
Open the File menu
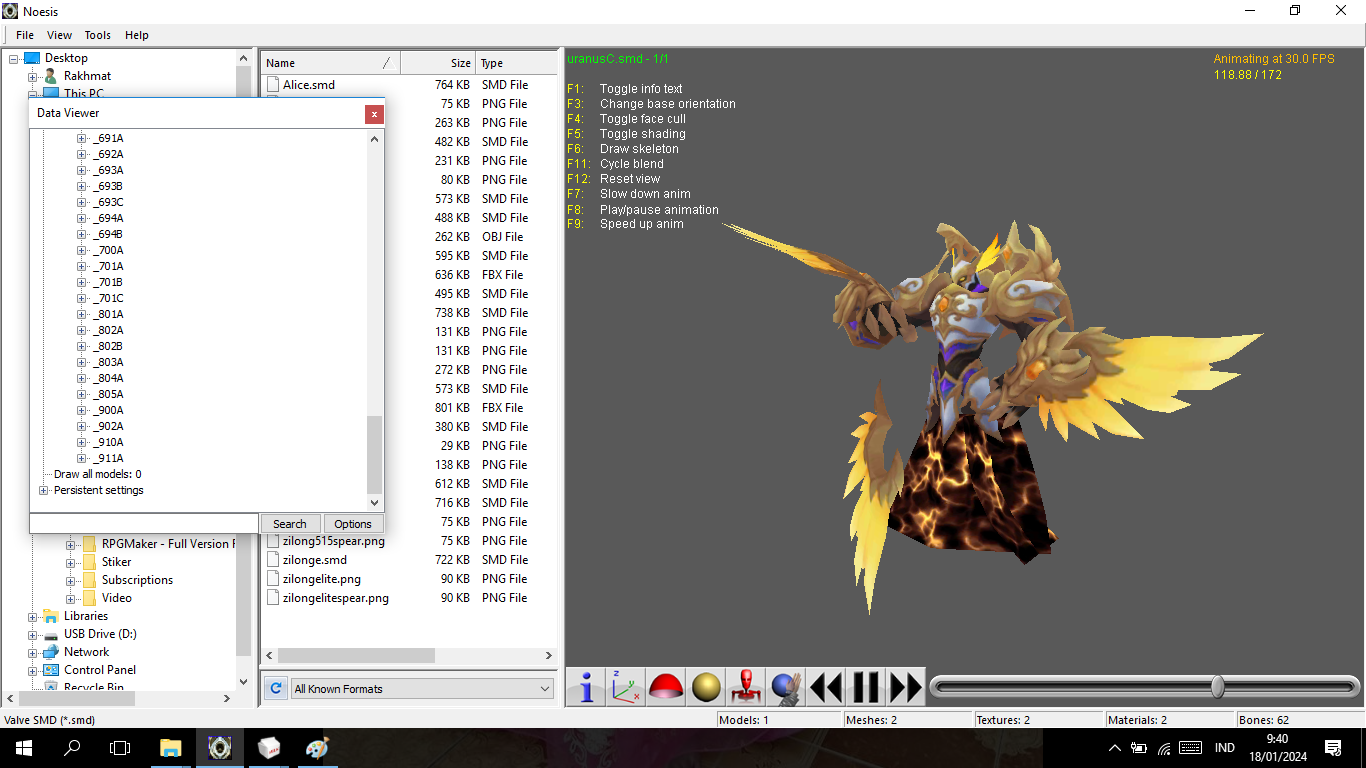(x=25, y=35)
